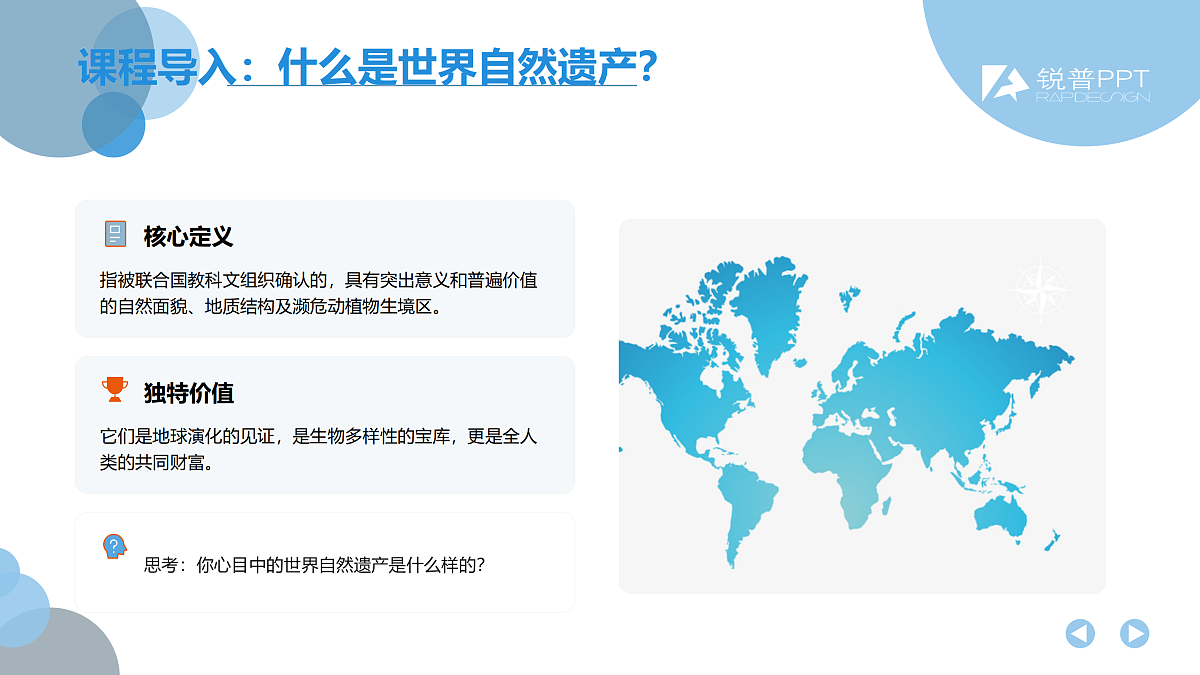
Task: Click the question-mark head icon beside 思考
Action: 115,546
